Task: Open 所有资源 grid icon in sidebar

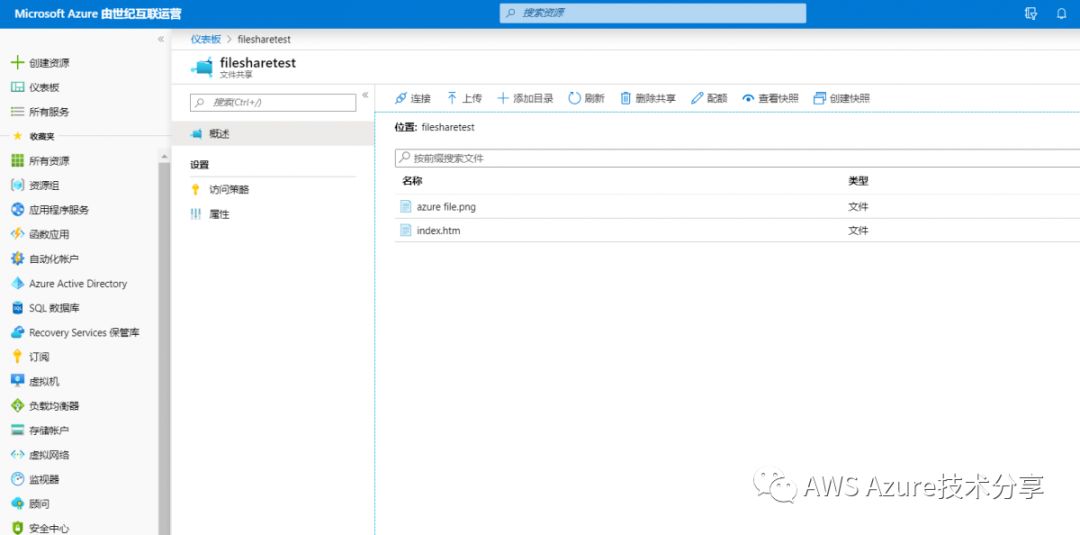Action: (17, 160)
